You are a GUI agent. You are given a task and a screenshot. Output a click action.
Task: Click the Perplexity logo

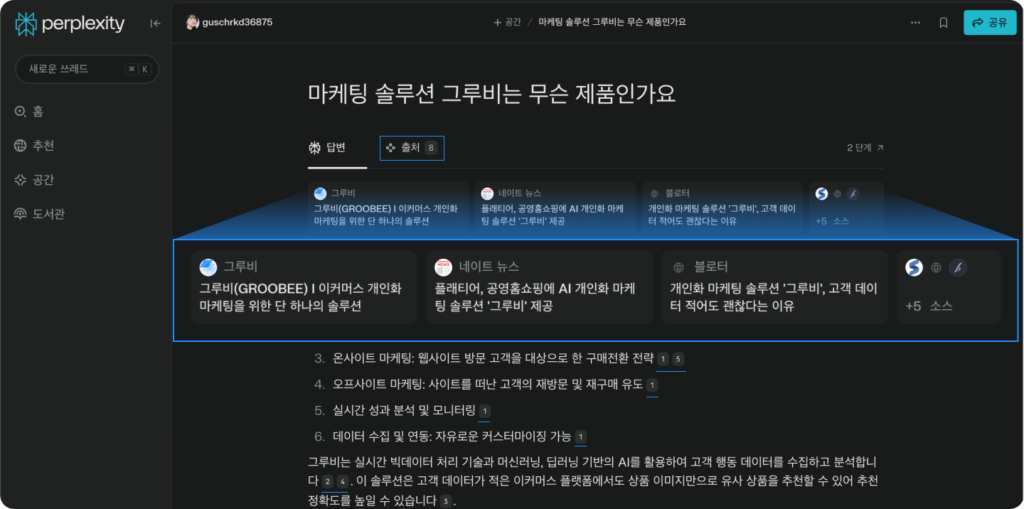[x=70, y=24]
